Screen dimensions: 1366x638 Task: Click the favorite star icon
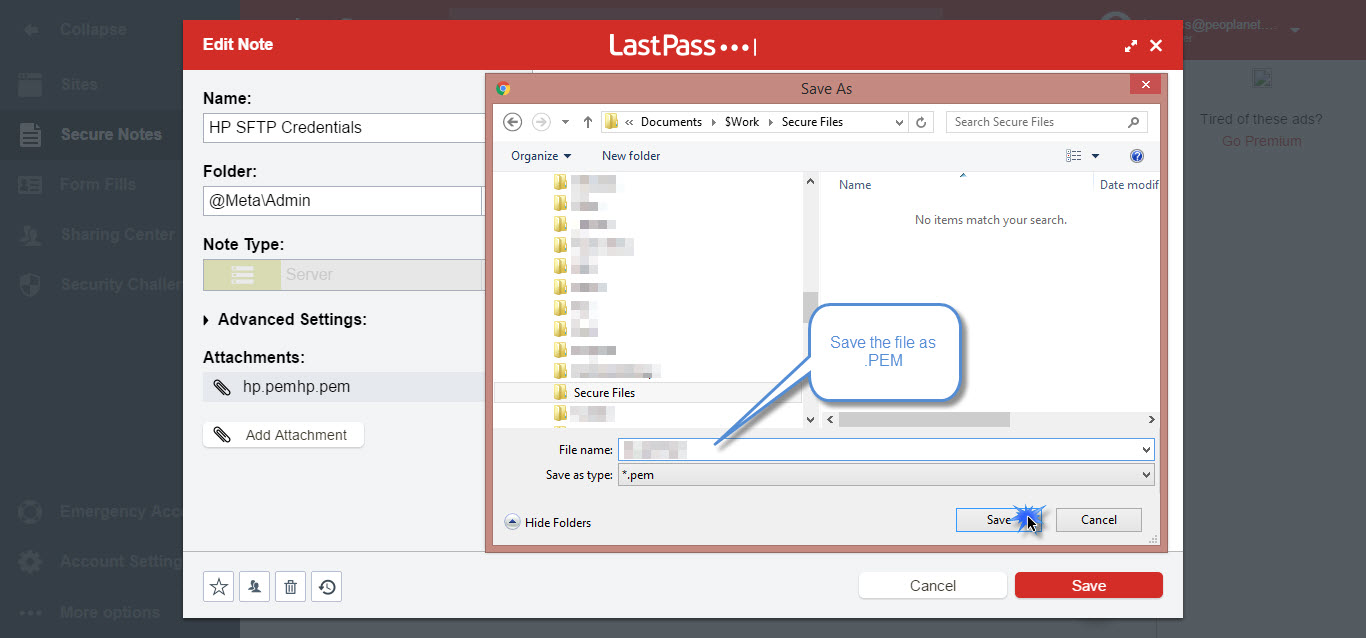pyautogui.click(x=218, y=587)
